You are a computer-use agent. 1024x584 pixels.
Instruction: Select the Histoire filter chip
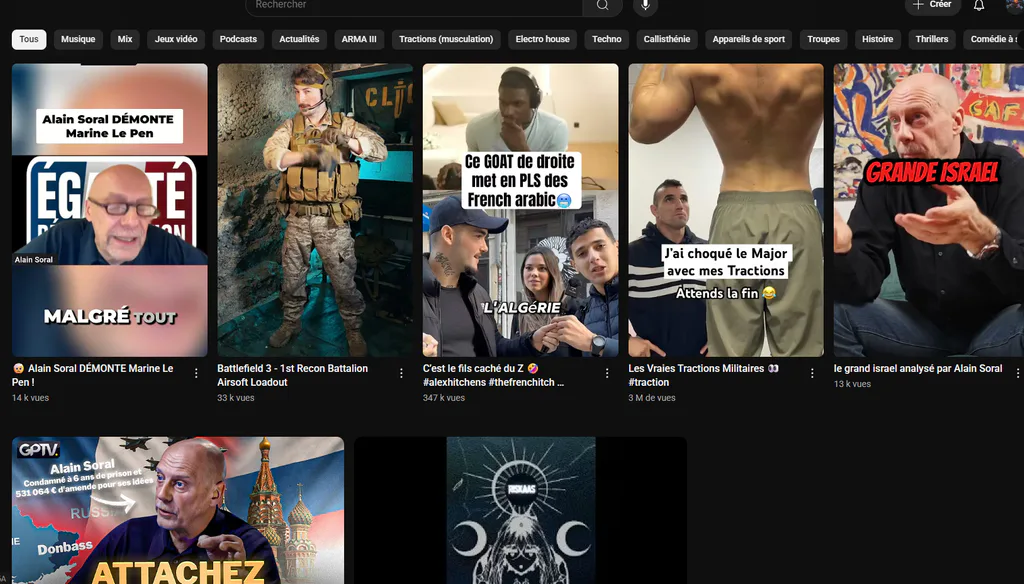pos(877,39)
